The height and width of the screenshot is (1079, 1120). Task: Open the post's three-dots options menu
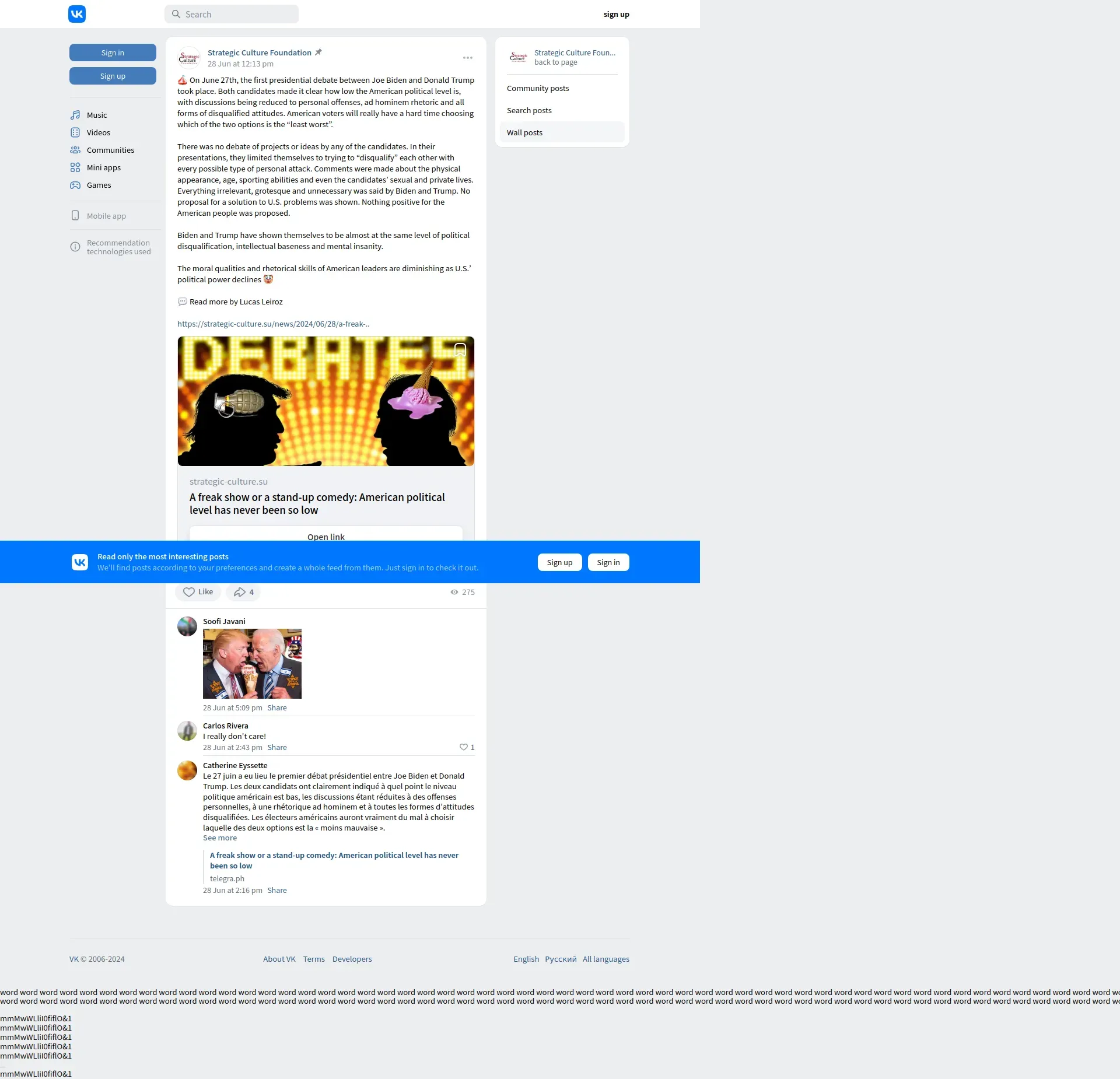[467, 58]
